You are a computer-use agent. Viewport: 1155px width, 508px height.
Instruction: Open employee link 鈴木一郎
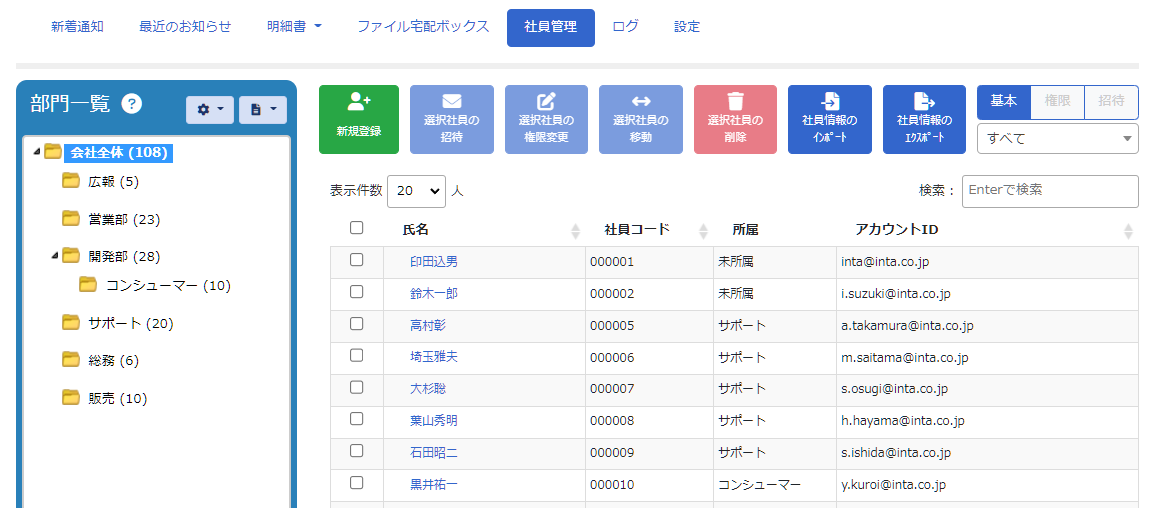[x=433, y=293]
